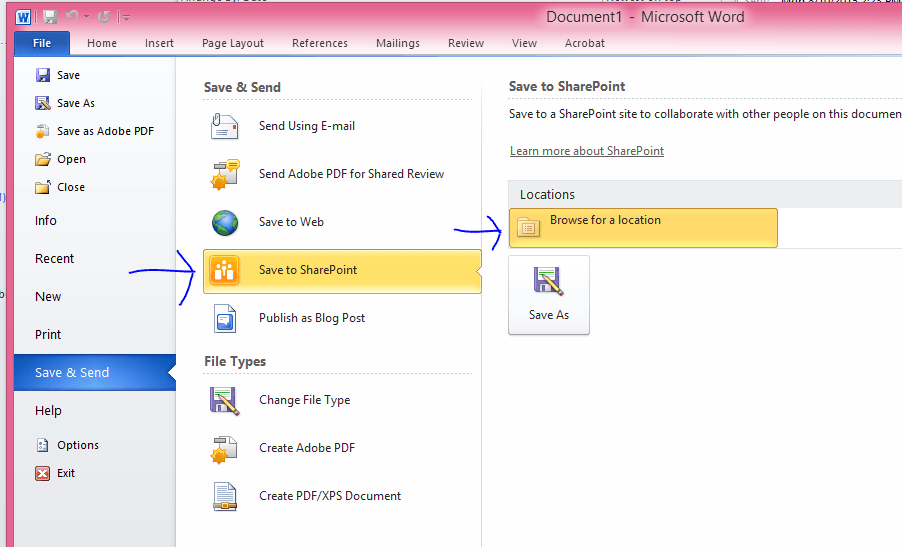Open the File tab
Viewport: 902px width, 547px height.
click(42, 43)
